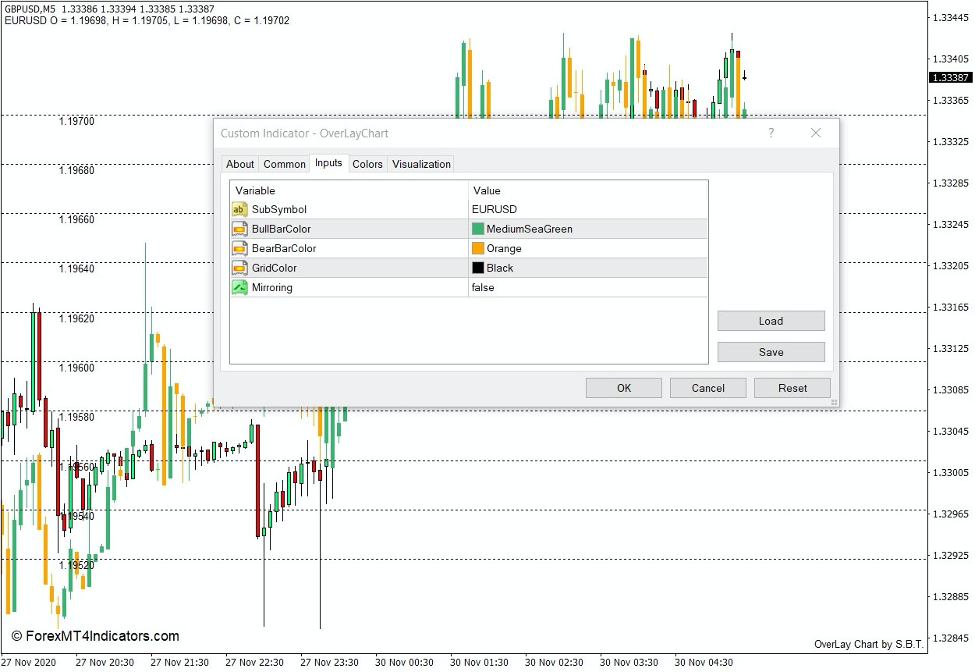Click the SubSymbol "ab" text icon
The width and height of the screenshot is (977, 672).
(x=237, y=210)
